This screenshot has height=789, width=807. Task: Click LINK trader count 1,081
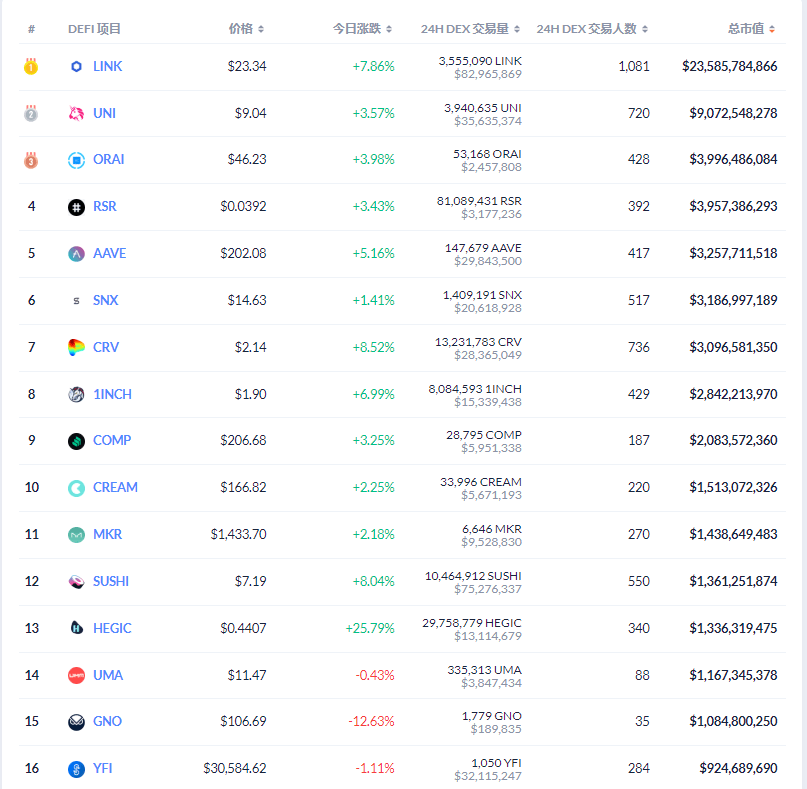(634, 66)
